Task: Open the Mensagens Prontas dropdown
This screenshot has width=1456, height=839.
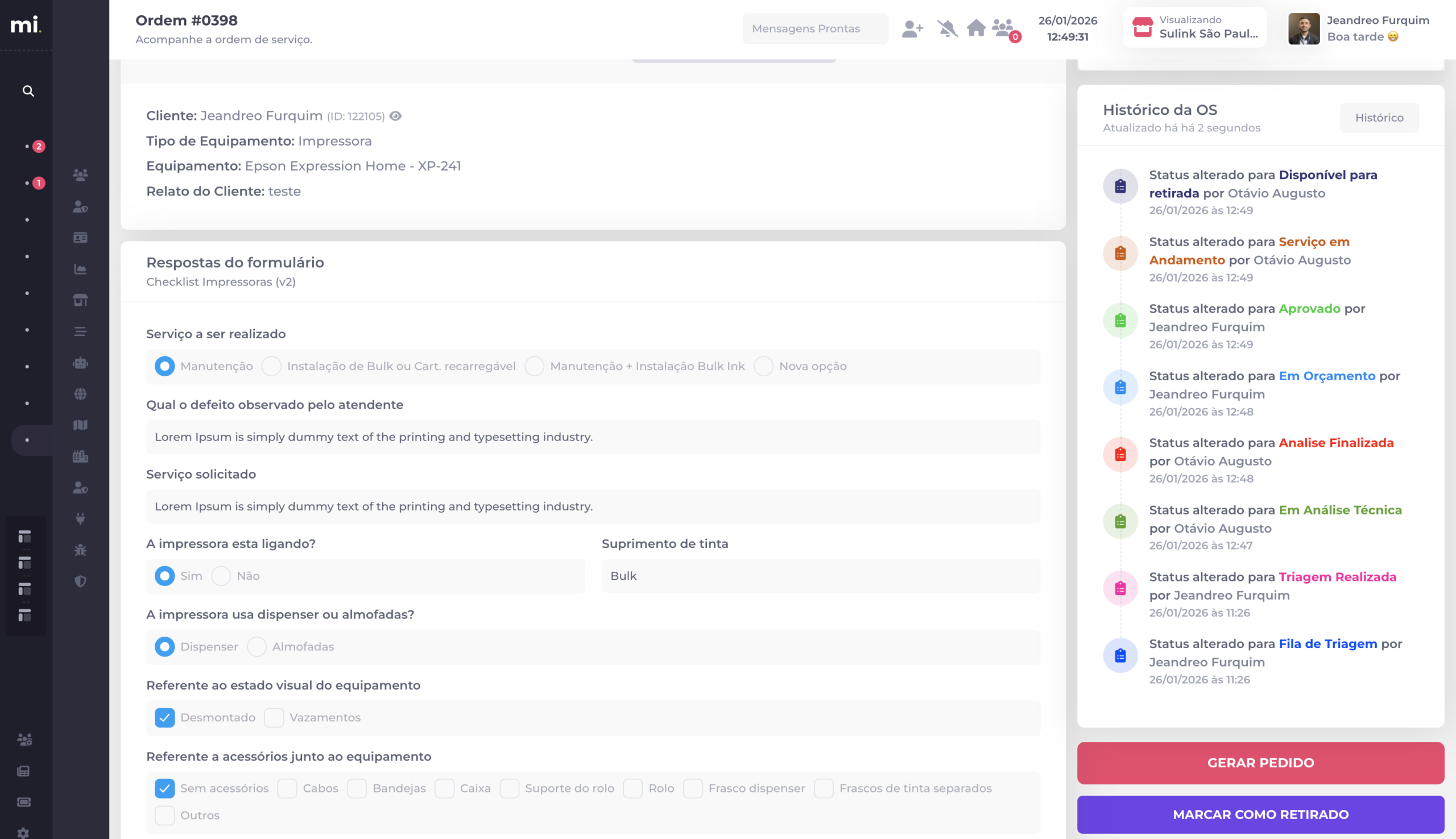Action: tap(814, 28)
